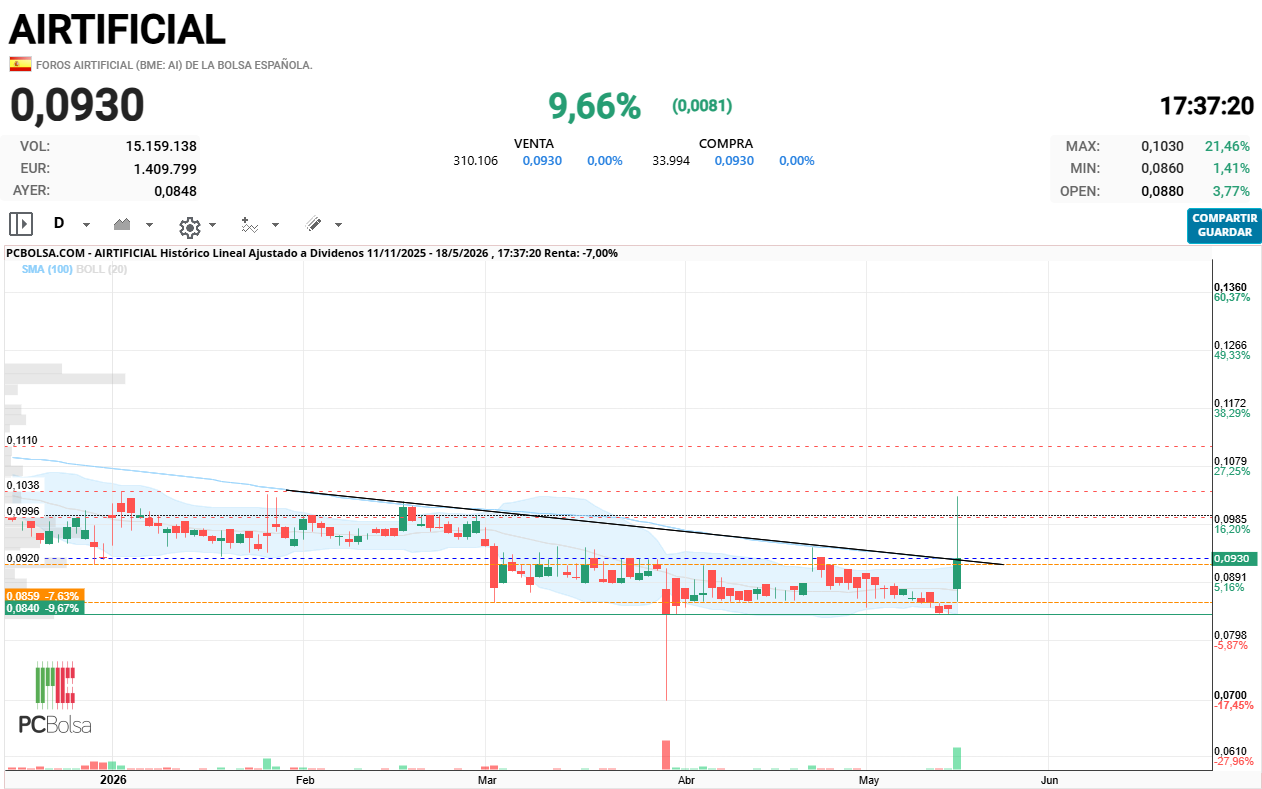Click the 0,0700 price axis label
1262x789 pixels.
click(x=1230, y=695)
